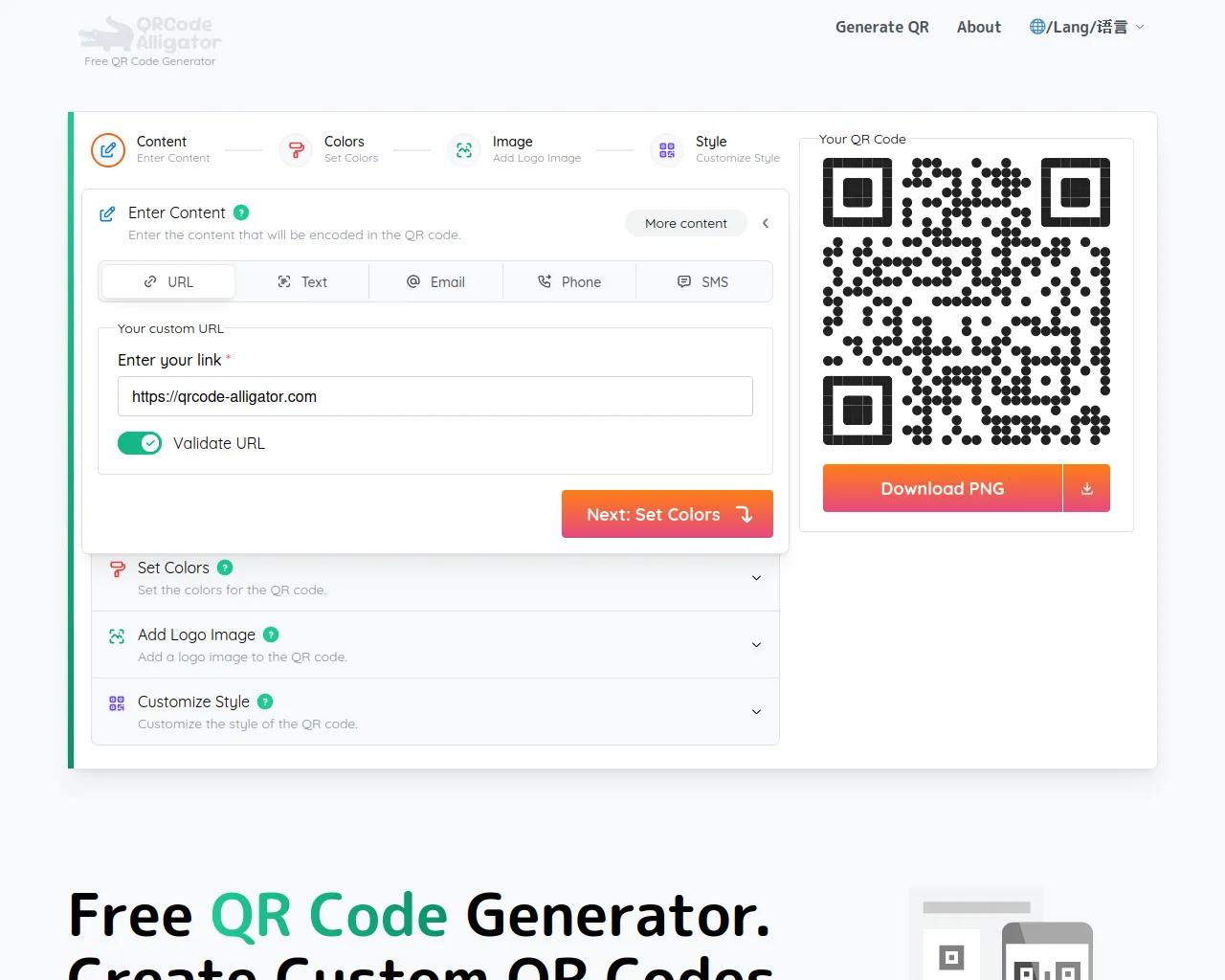The width and height of the screenshot is (1225, 980).
Task: Click the Enter your link field
Action: [x=435, y=396]
